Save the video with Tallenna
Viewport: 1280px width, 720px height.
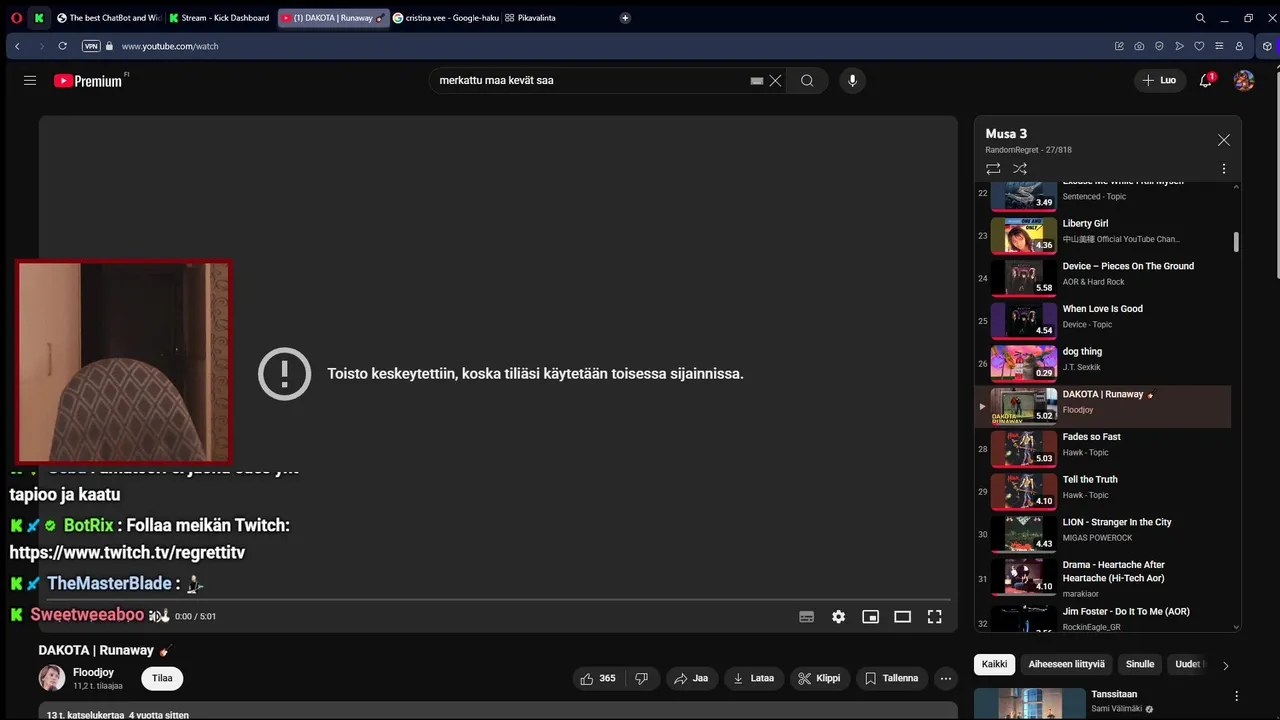[x=891, y=678]
